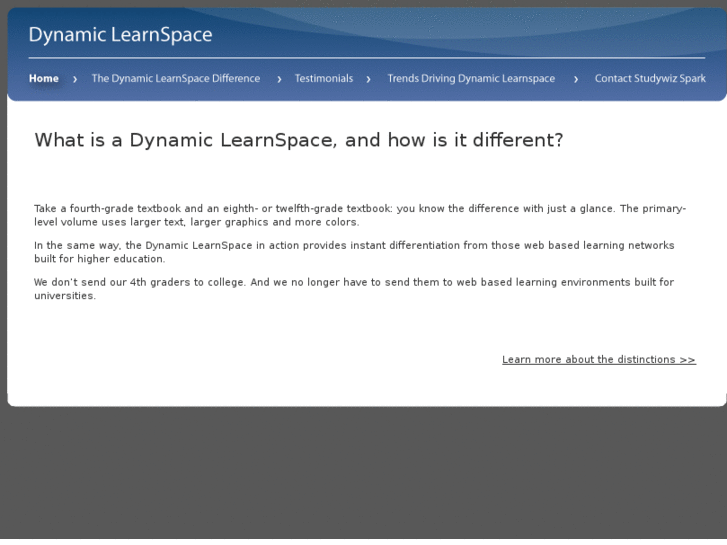The height and width of the screenshot is (545, 727).
Task: Click paragraph starting 'In the same way'
Action: (354, 252)
